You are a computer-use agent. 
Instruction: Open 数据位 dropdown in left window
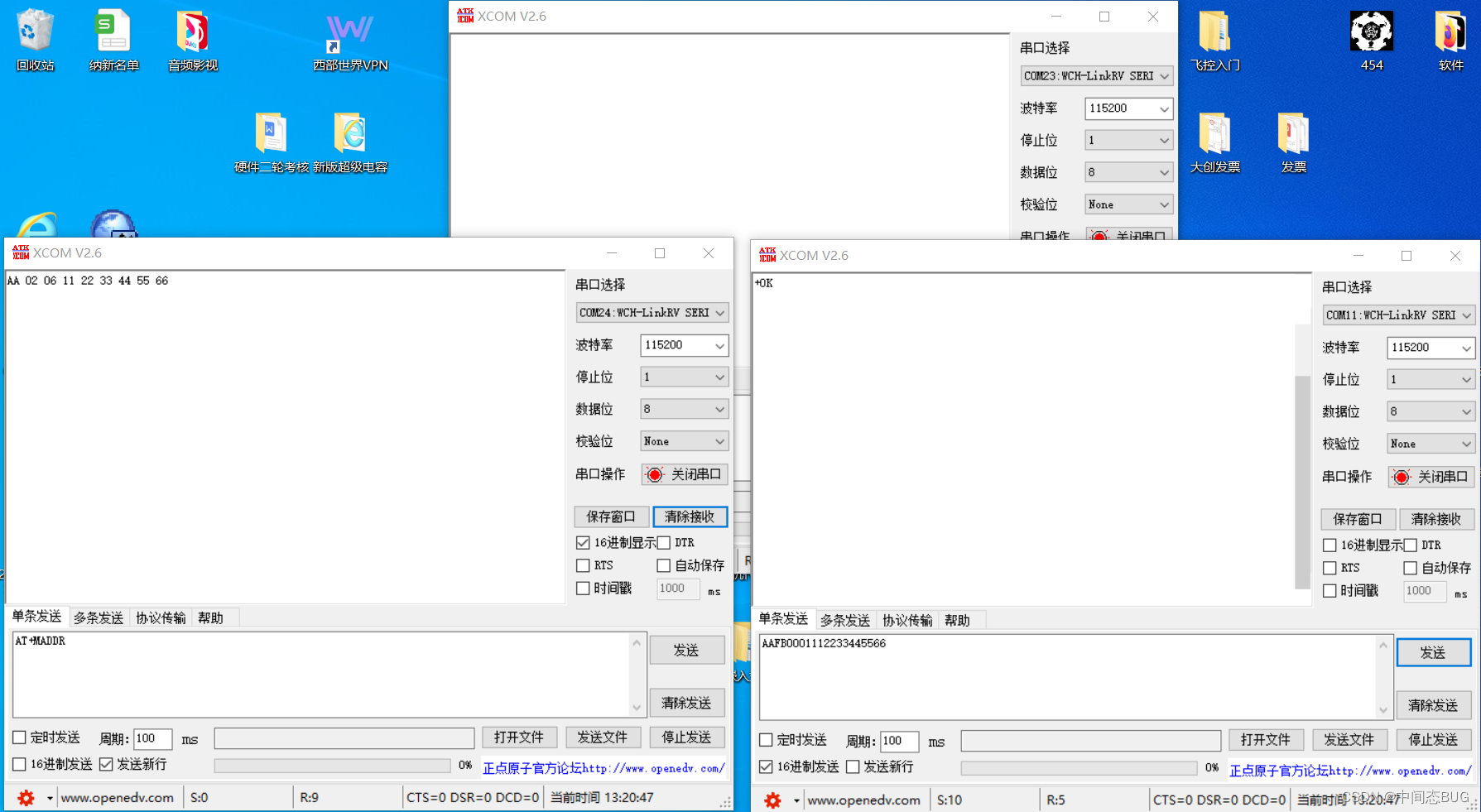coord(684,409)
